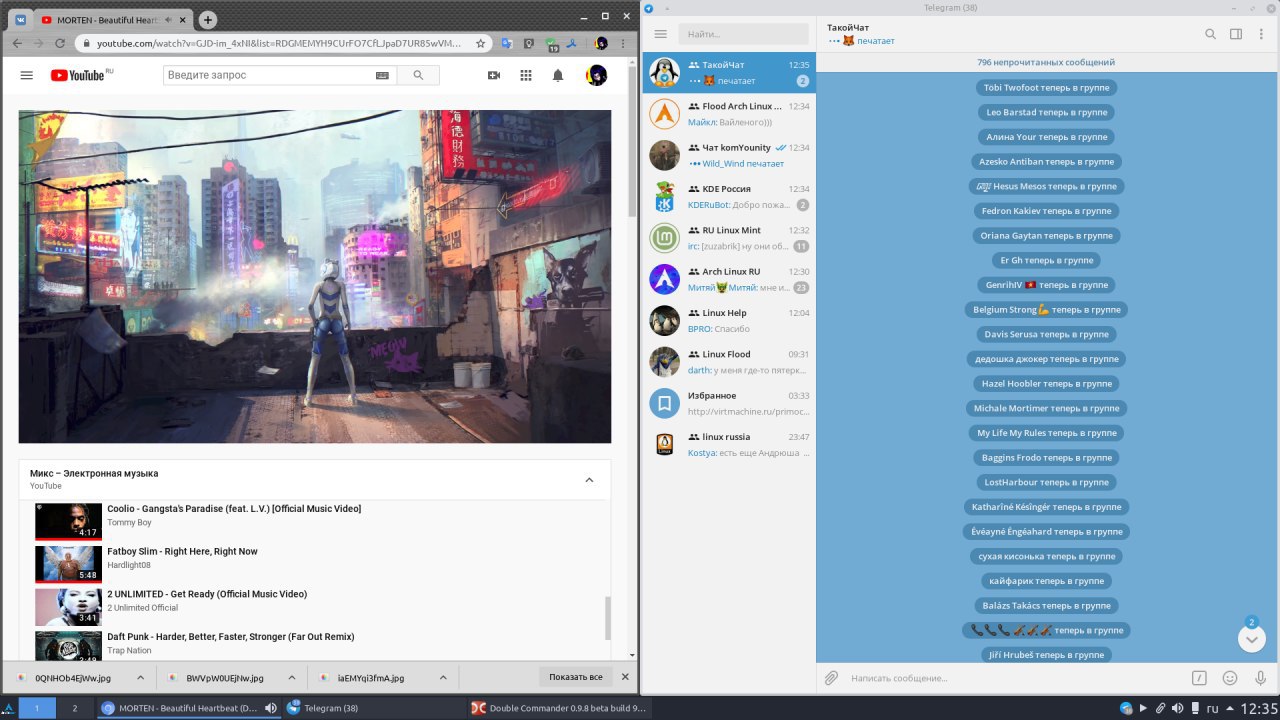Image resolution: width=1280 pixels, height=720 pixels.
Task: Search in current Telegram chat
Action: tap(1210, 34)
